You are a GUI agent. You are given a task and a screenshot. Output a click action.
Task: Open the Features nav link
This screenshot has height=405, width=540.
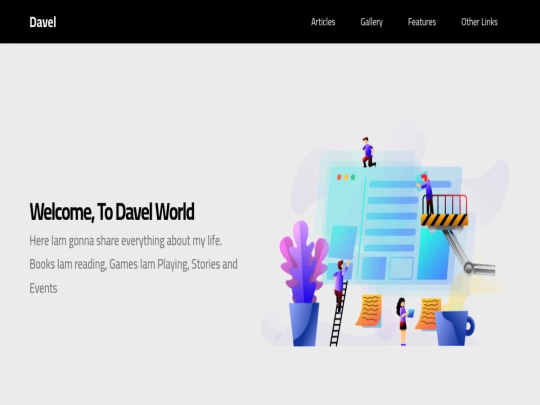coord(422,22)
